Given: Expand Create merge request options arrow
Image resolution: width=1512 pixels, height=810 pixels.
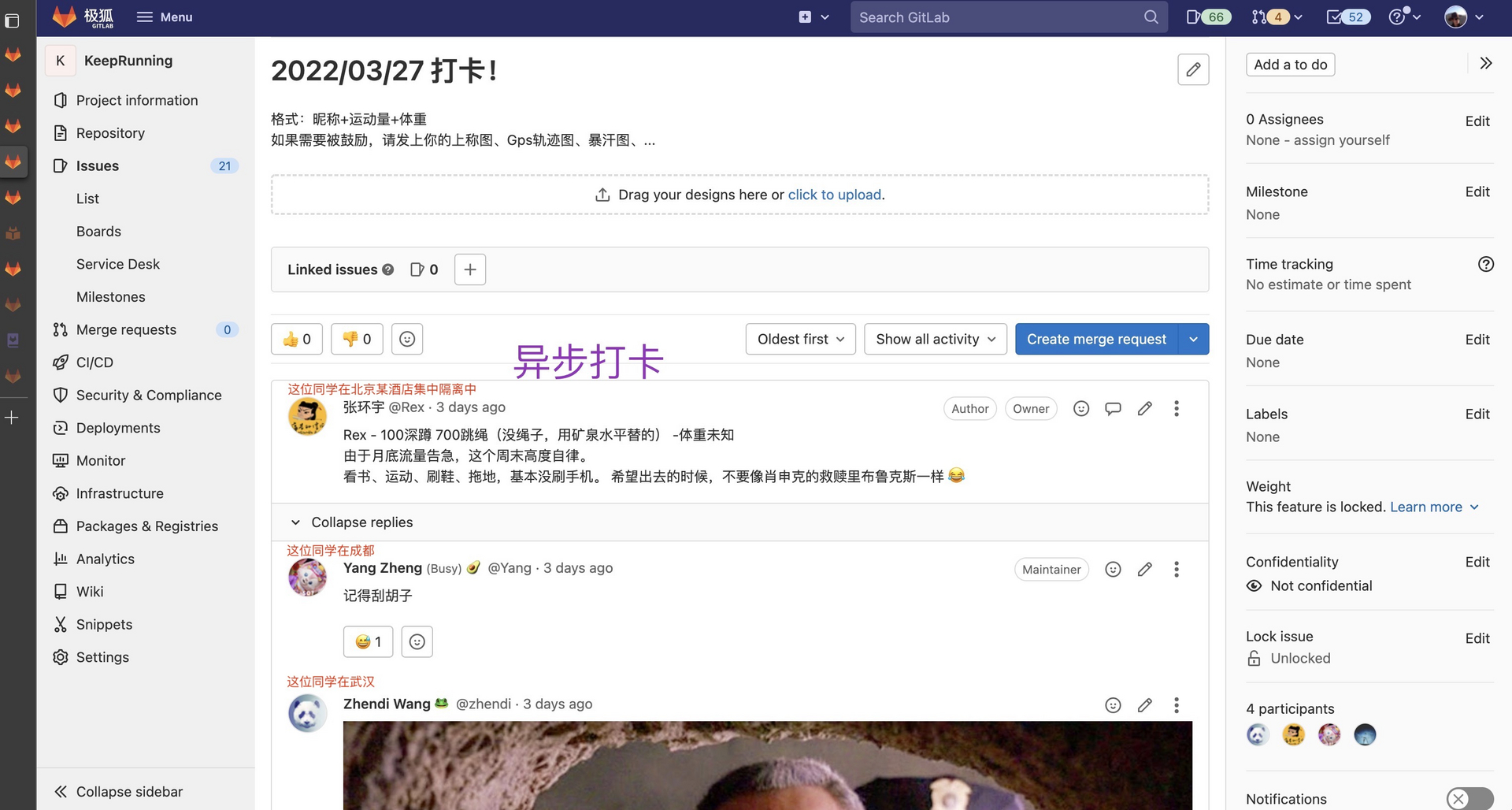Looking at the screenshot, I should click(x=1194, y=339).
